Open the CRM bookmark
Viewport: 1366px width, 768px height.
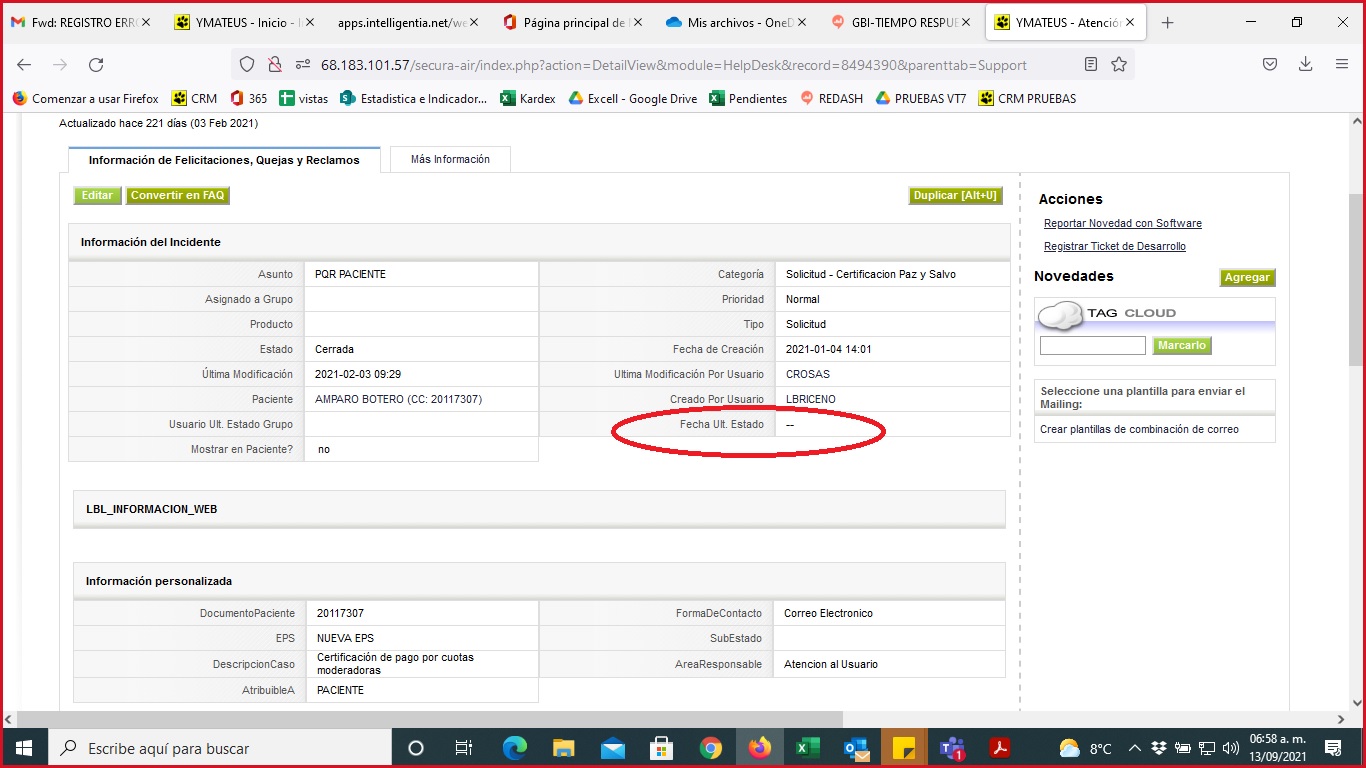[194, 98]
